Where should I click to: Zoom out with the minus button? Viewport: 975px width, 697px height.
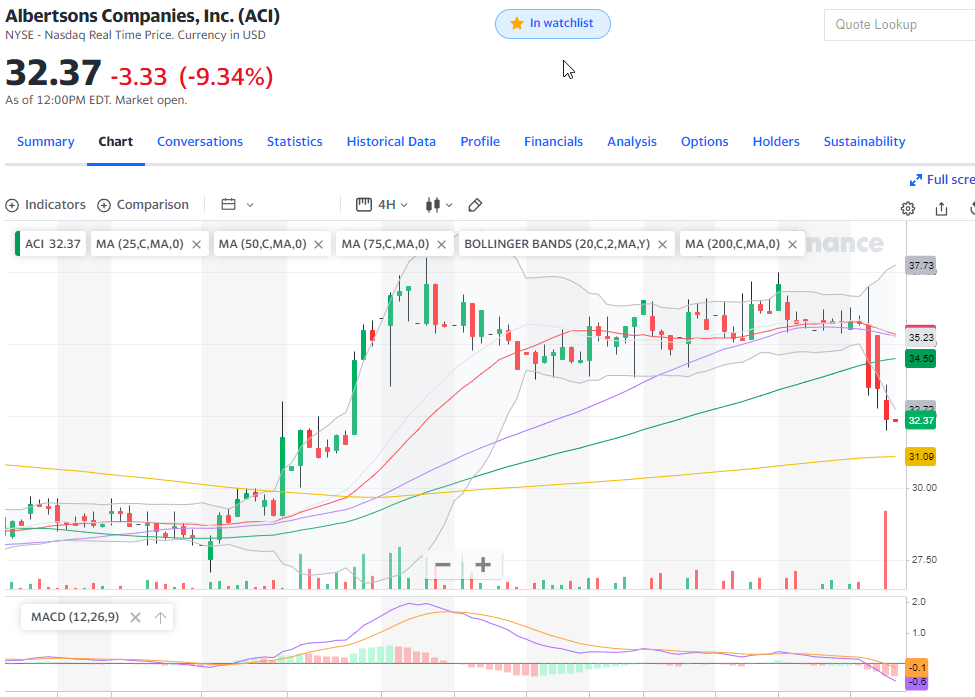443,565
